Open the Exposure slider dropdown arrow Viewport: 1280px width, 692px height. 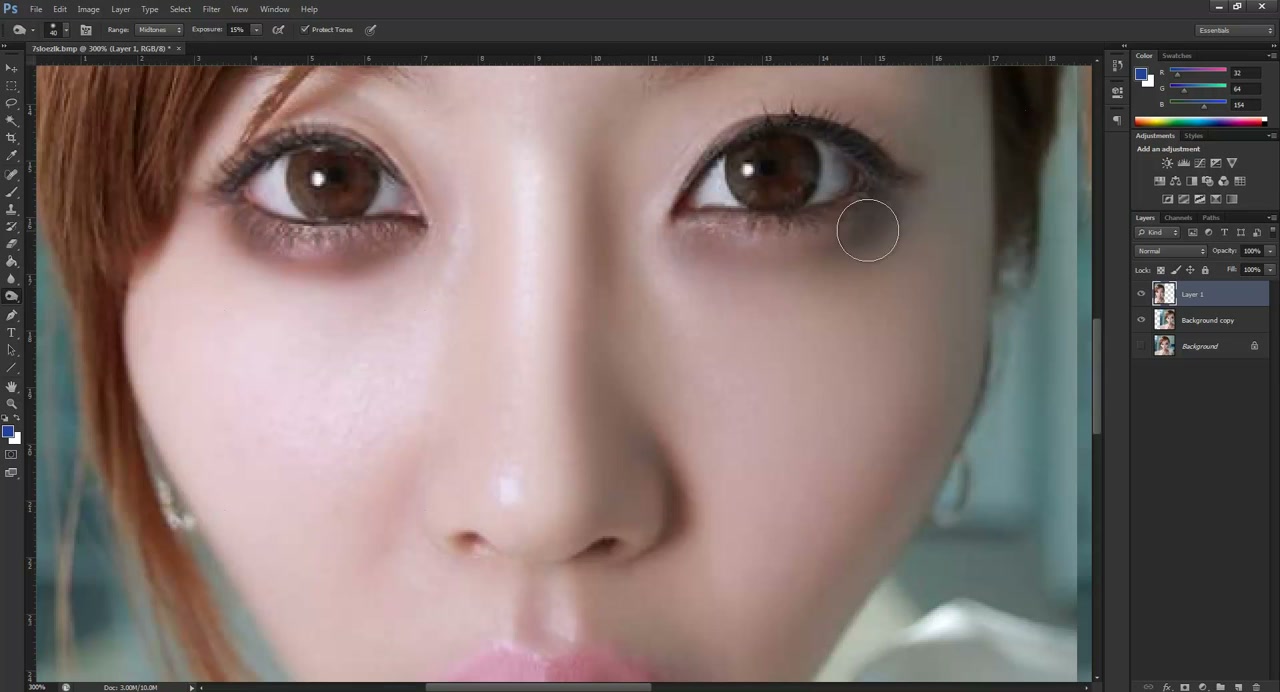click(255, 30)
